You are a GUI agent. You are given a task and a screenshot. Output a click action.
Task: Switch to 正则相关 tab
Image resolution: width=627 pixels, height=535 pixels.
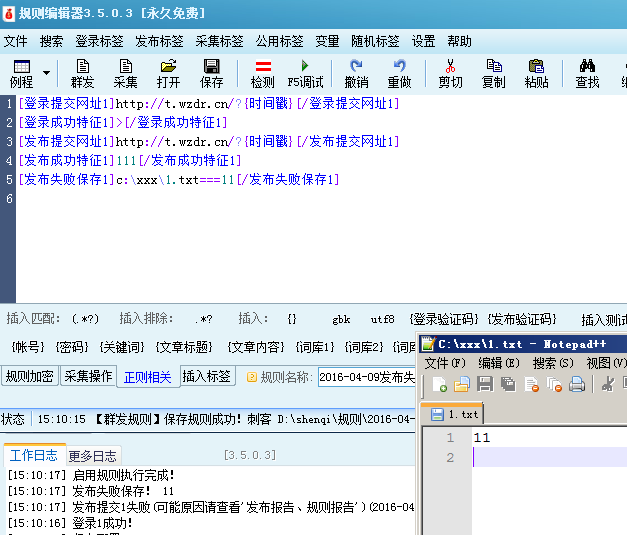148,377
